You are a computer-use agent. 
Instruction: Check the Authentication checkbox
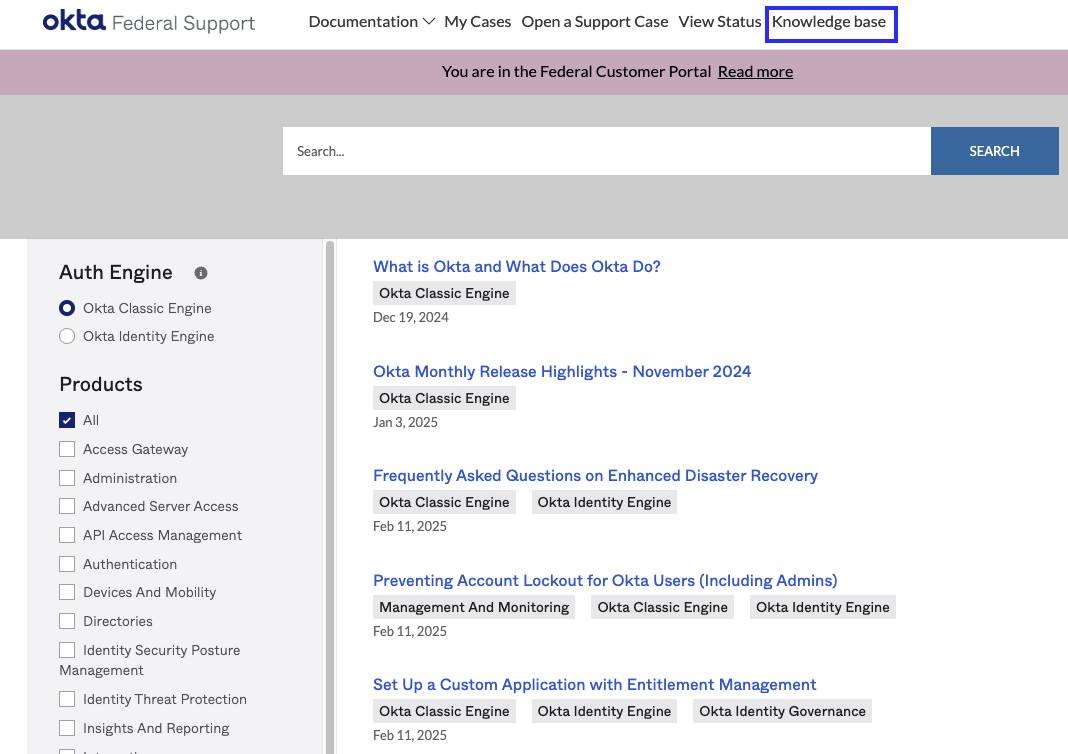tap(67, 564)
